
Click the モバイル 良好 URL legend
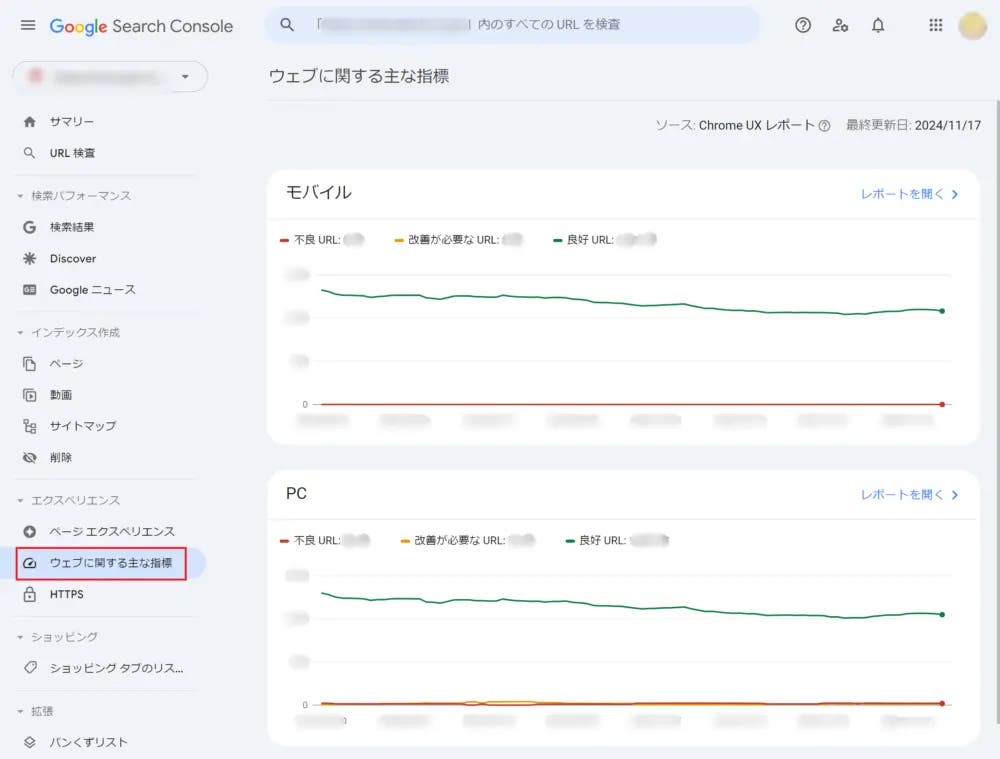[605, 240]
